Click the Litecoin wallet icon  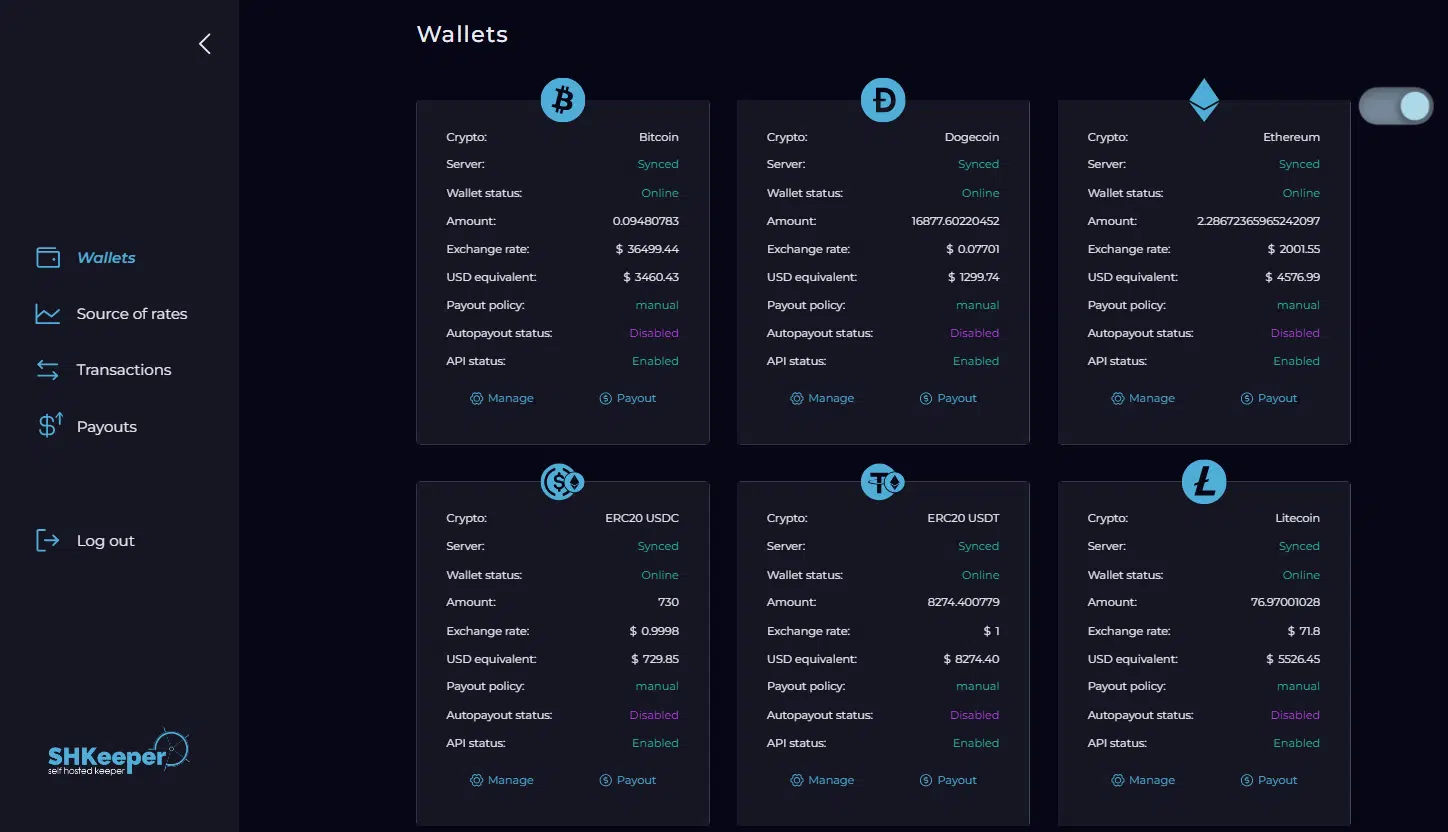1204,481
